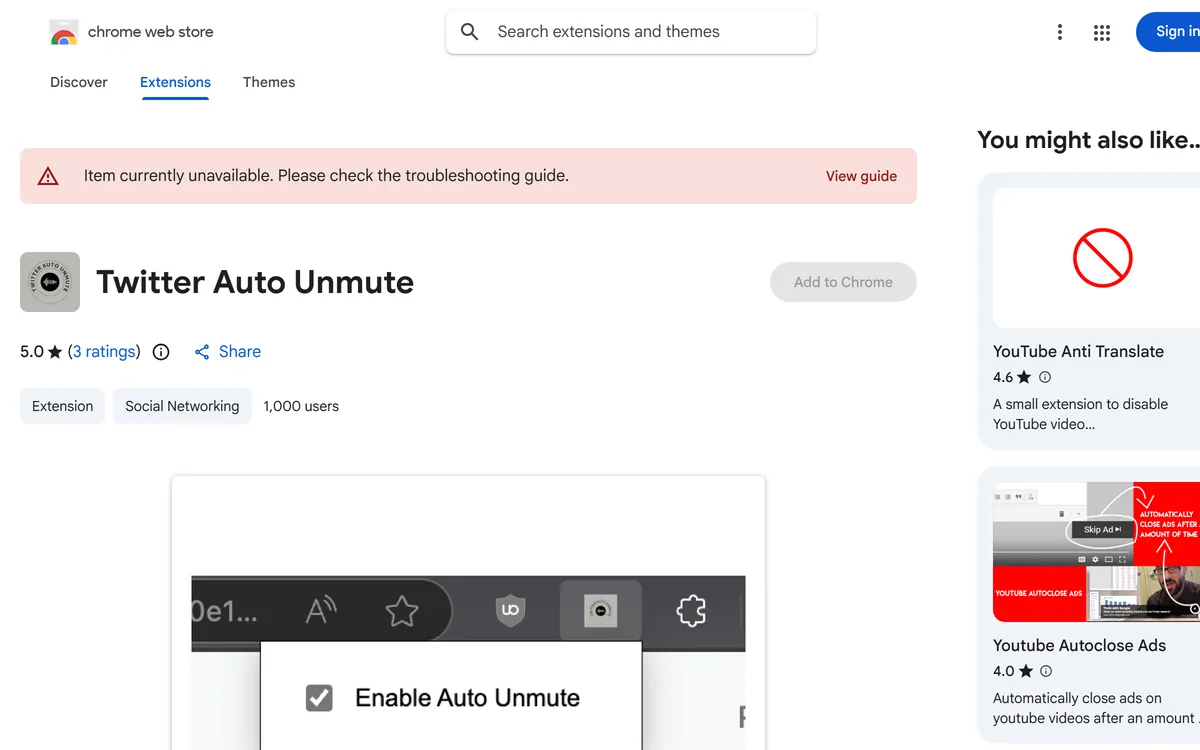Click the Twitter Auto Unmute extension logo
This screenshot has width=1200, height=750.
(50, 282)
